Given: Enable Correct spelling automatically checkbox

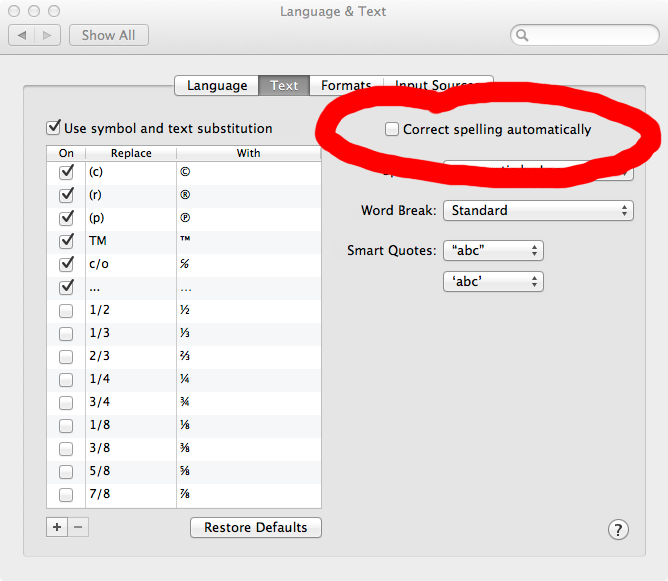Looking at the screenshot, I should click(392, 129).
